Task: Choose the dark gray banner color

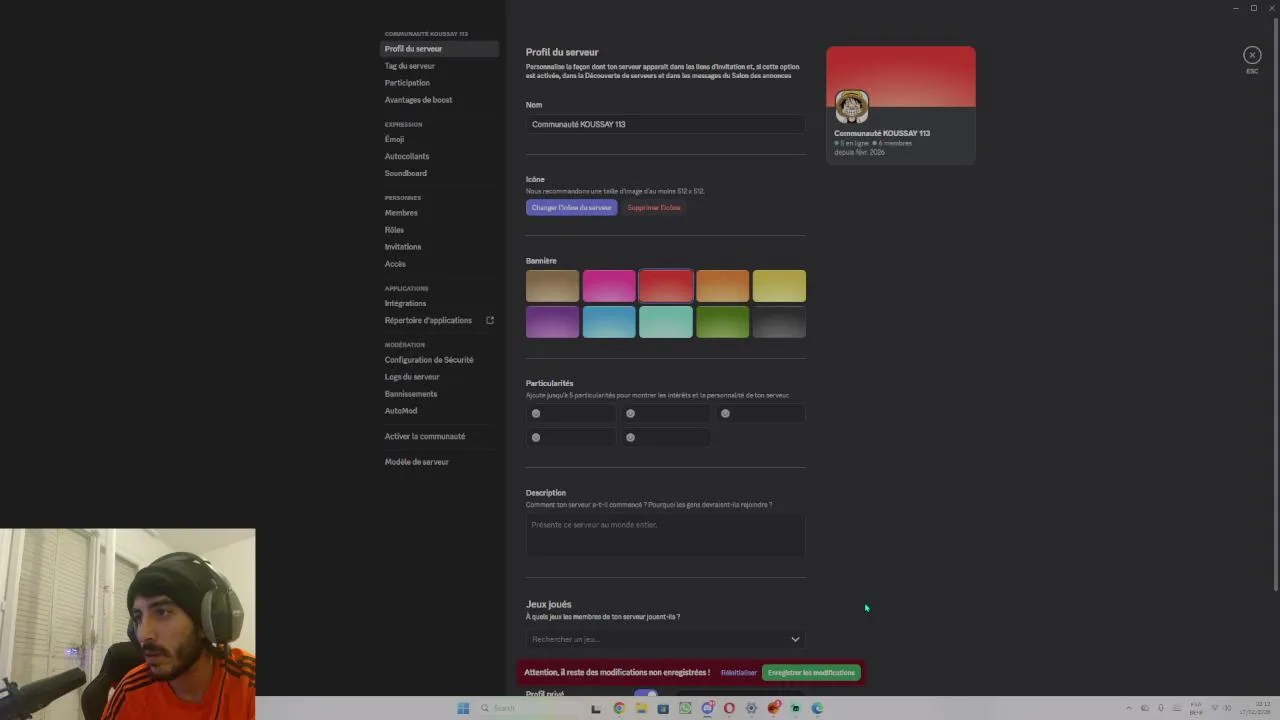Action: (779, 322)
